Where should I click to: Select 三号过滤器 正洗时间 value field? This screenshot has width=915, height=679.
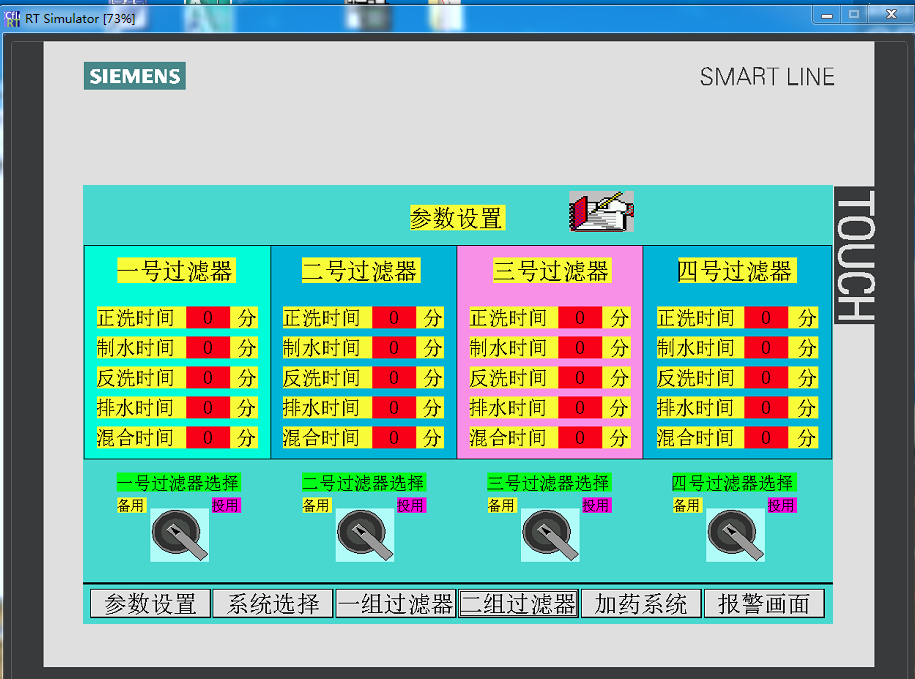[580, 318]
